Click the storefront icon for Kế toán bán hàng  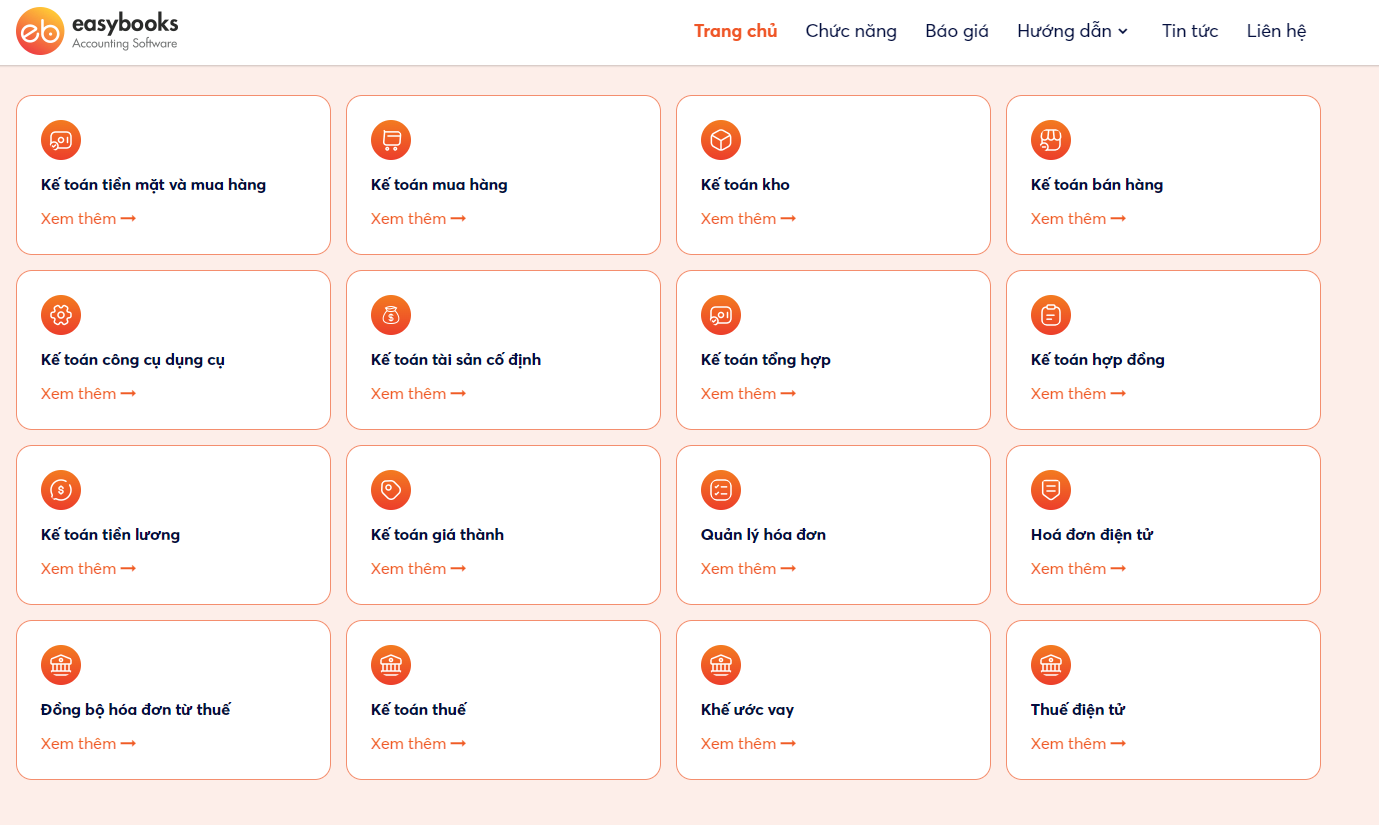click(x=1051, y=141)
